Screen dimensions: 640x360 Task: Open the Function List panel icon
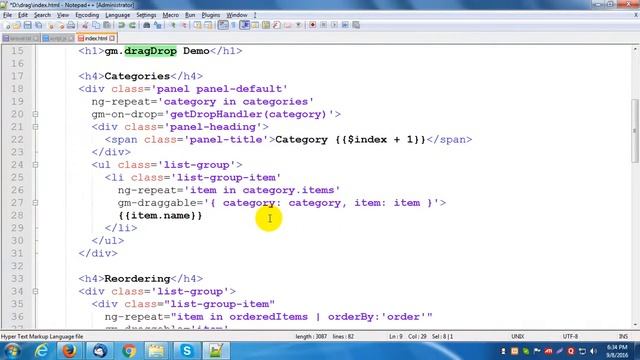tap(276, 25)
